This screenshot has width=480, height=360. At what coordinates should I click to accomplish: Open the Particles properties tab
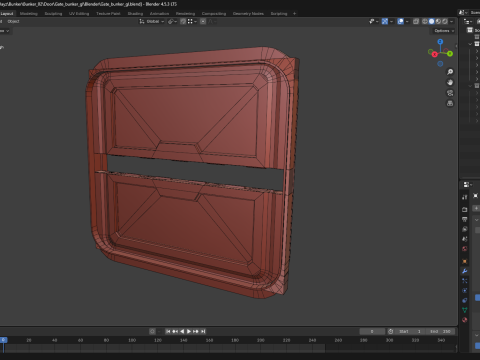(x=465, y=281)
